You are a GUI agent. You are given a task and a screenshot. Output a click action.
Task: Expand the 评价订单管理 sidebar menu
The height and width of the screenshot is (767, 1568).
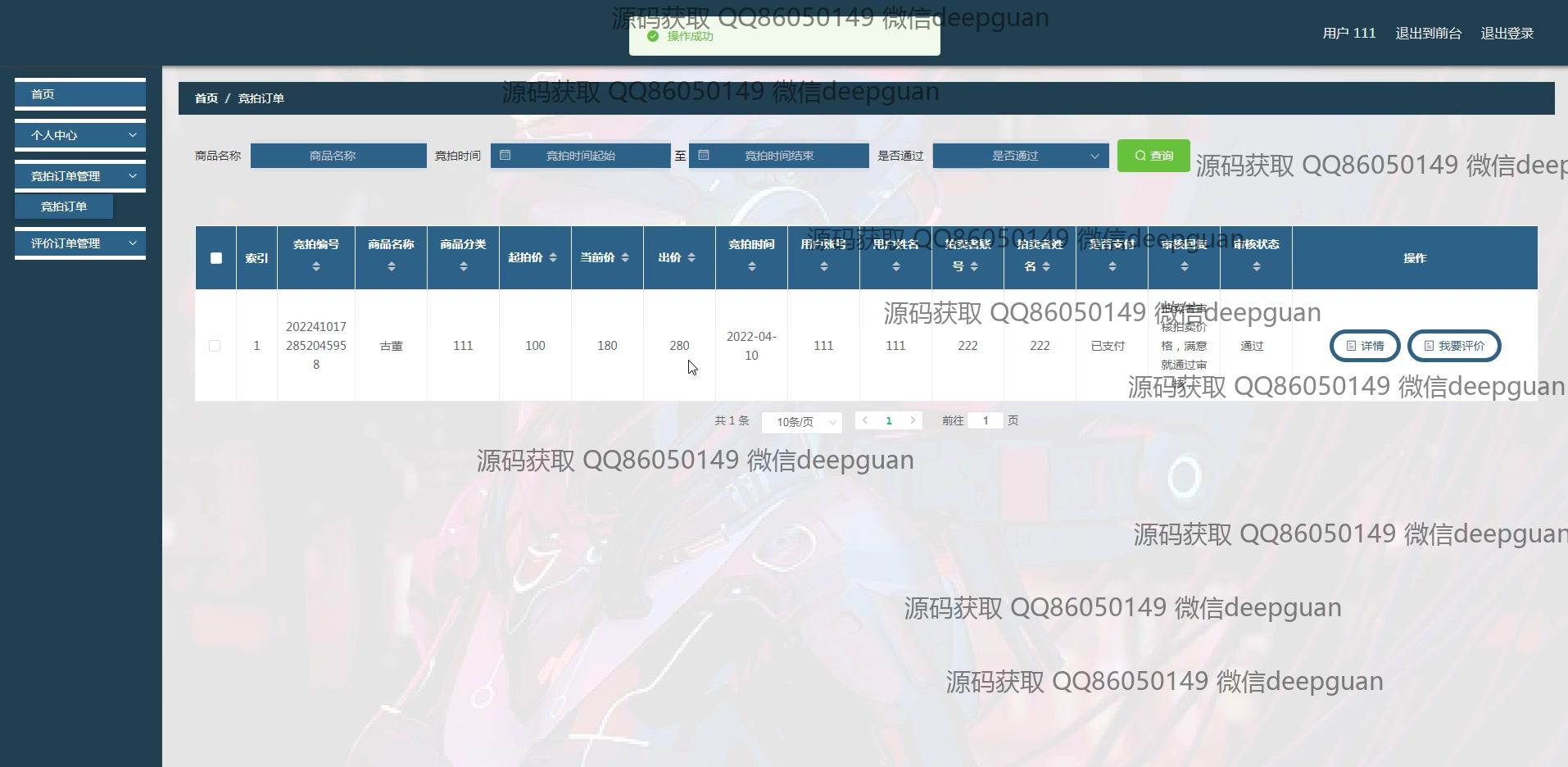(80, 243)
